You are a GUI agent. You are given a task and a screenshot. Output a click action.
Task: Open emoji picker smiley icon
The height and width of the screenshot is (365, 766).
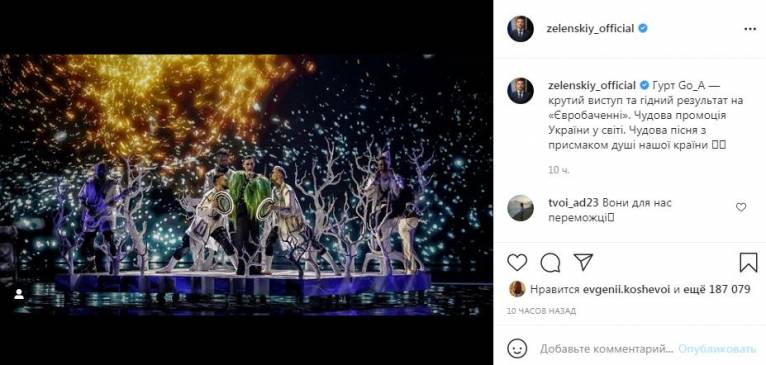pos(517,349)
